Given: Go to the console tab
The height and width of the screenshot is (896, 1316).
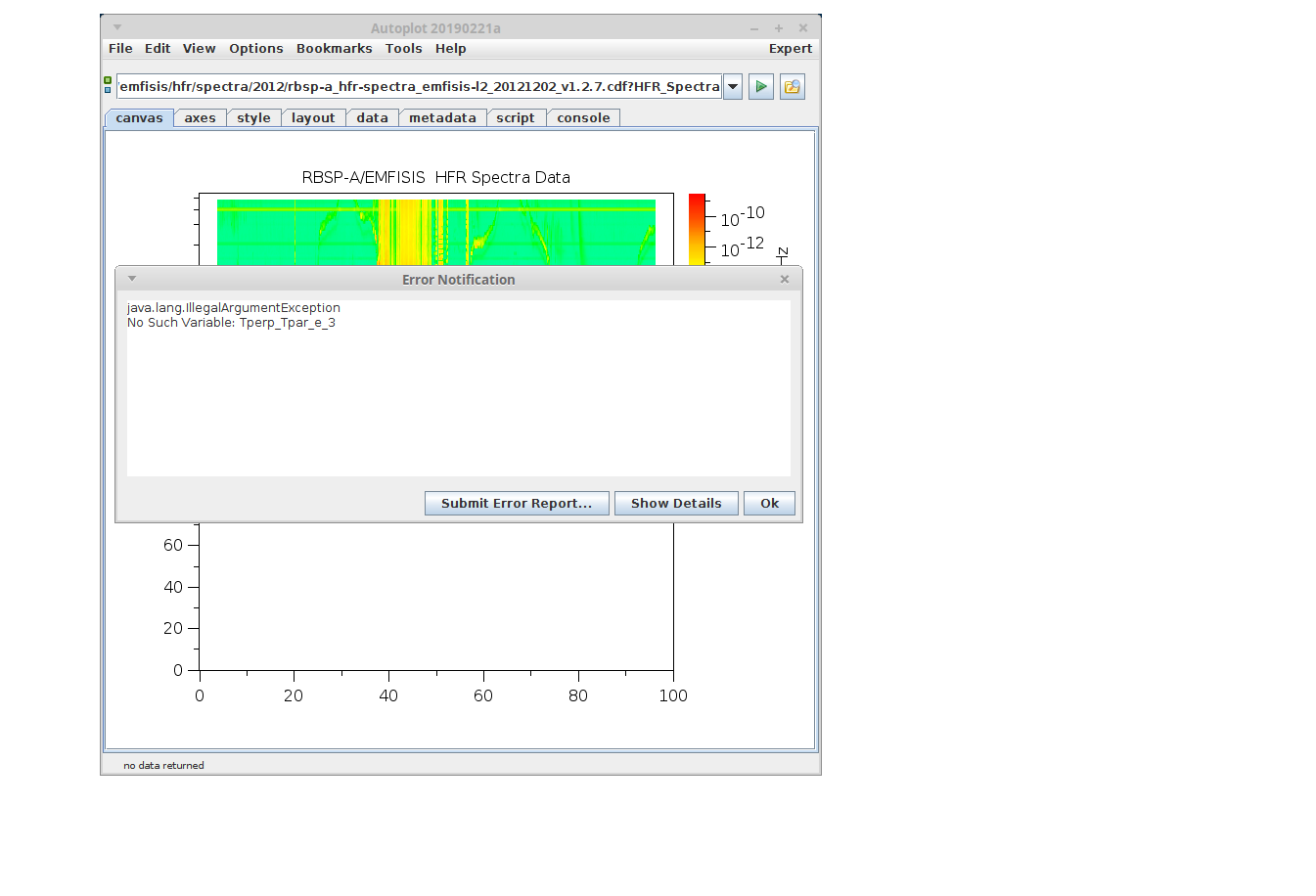Looking at the screenshot, I should (583, 118).
